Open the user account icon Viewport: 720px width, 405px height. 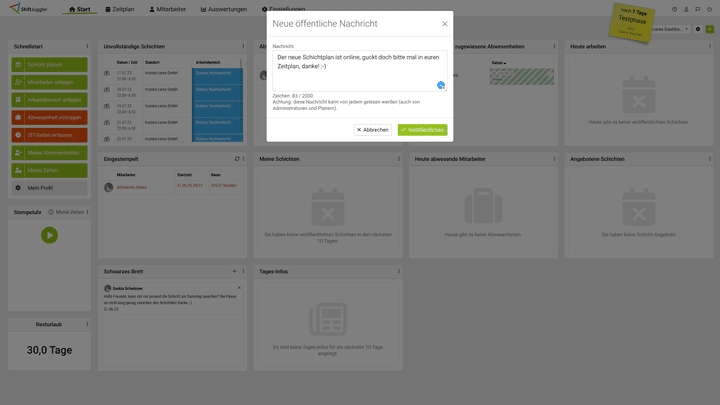pyautogui.click(x=686, y=9)
